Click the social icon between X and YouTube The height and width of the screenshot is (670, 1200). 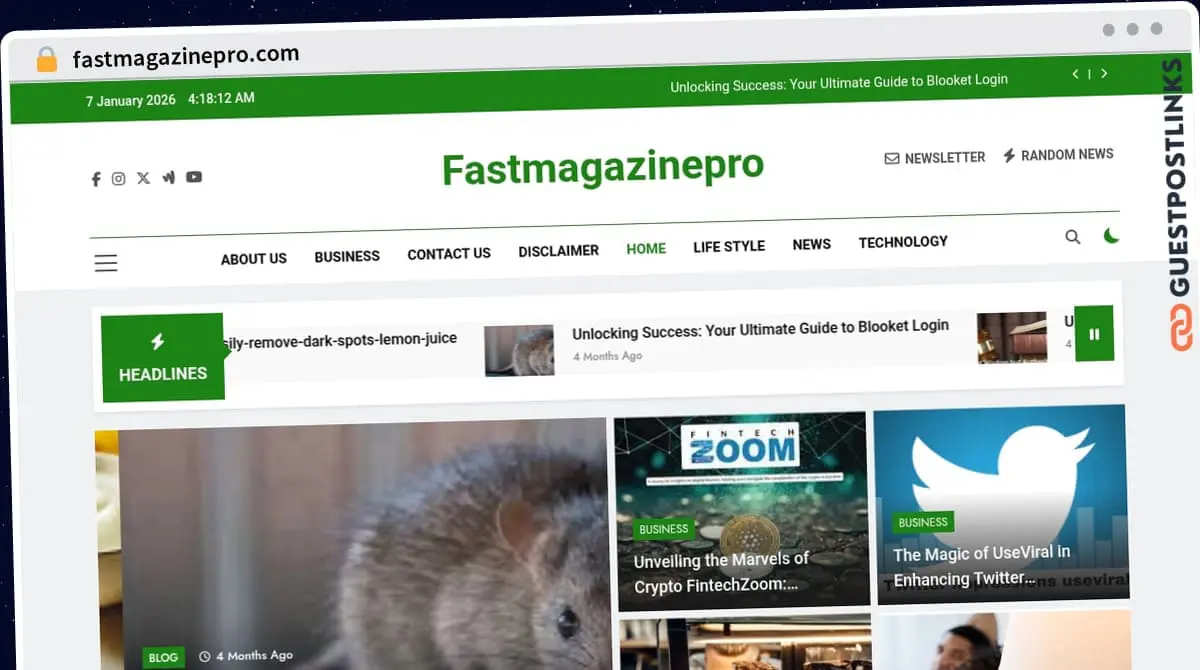[168, 177]
